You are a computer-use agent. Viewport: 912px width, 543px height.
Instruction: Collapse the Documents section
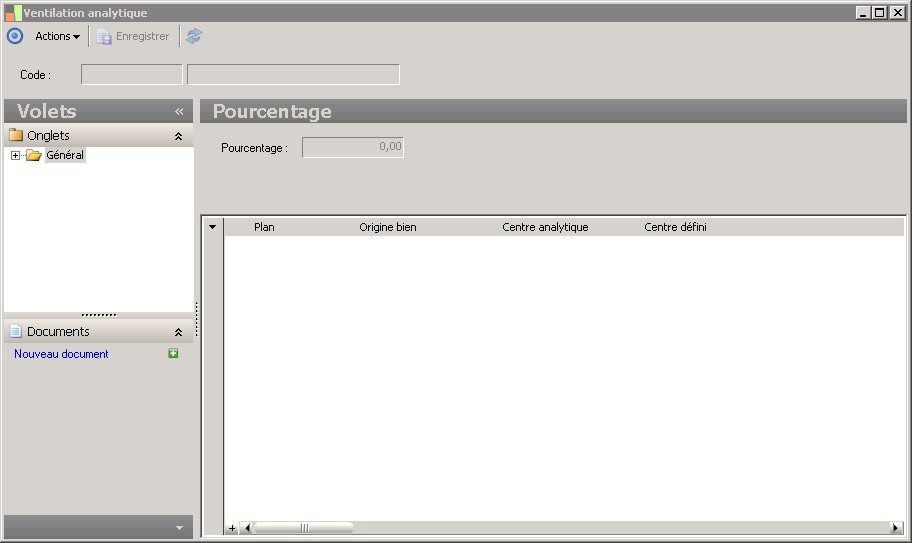click(179, 332)
